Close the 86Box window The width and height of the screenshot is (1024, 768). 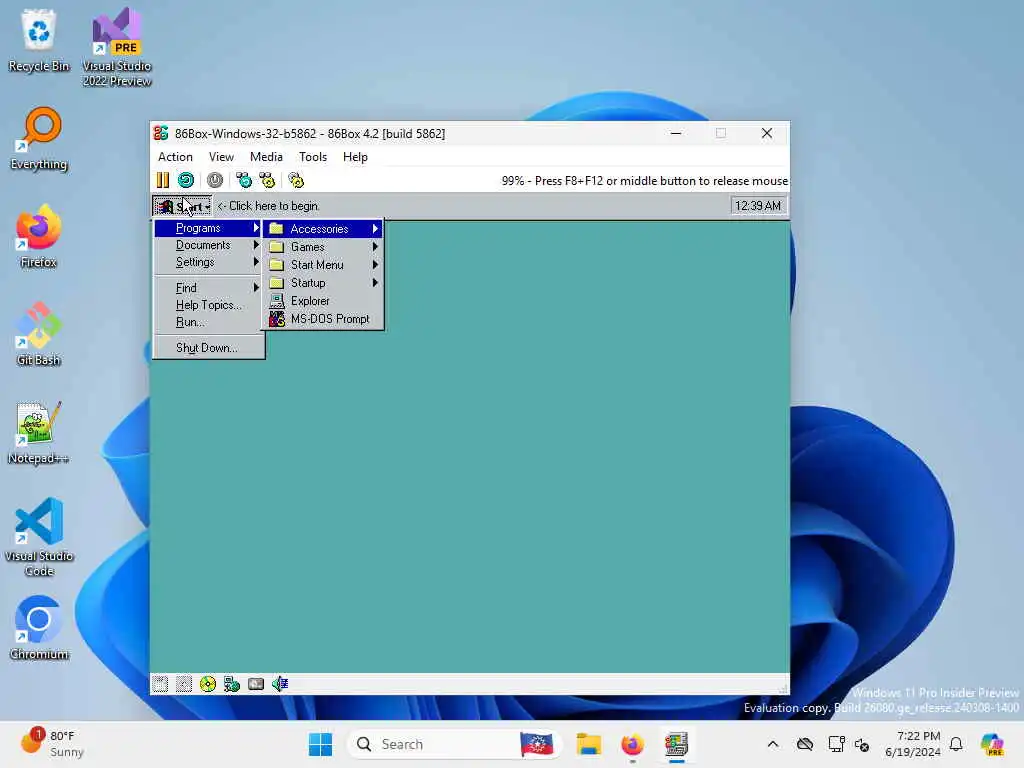(x=767, y=133)
